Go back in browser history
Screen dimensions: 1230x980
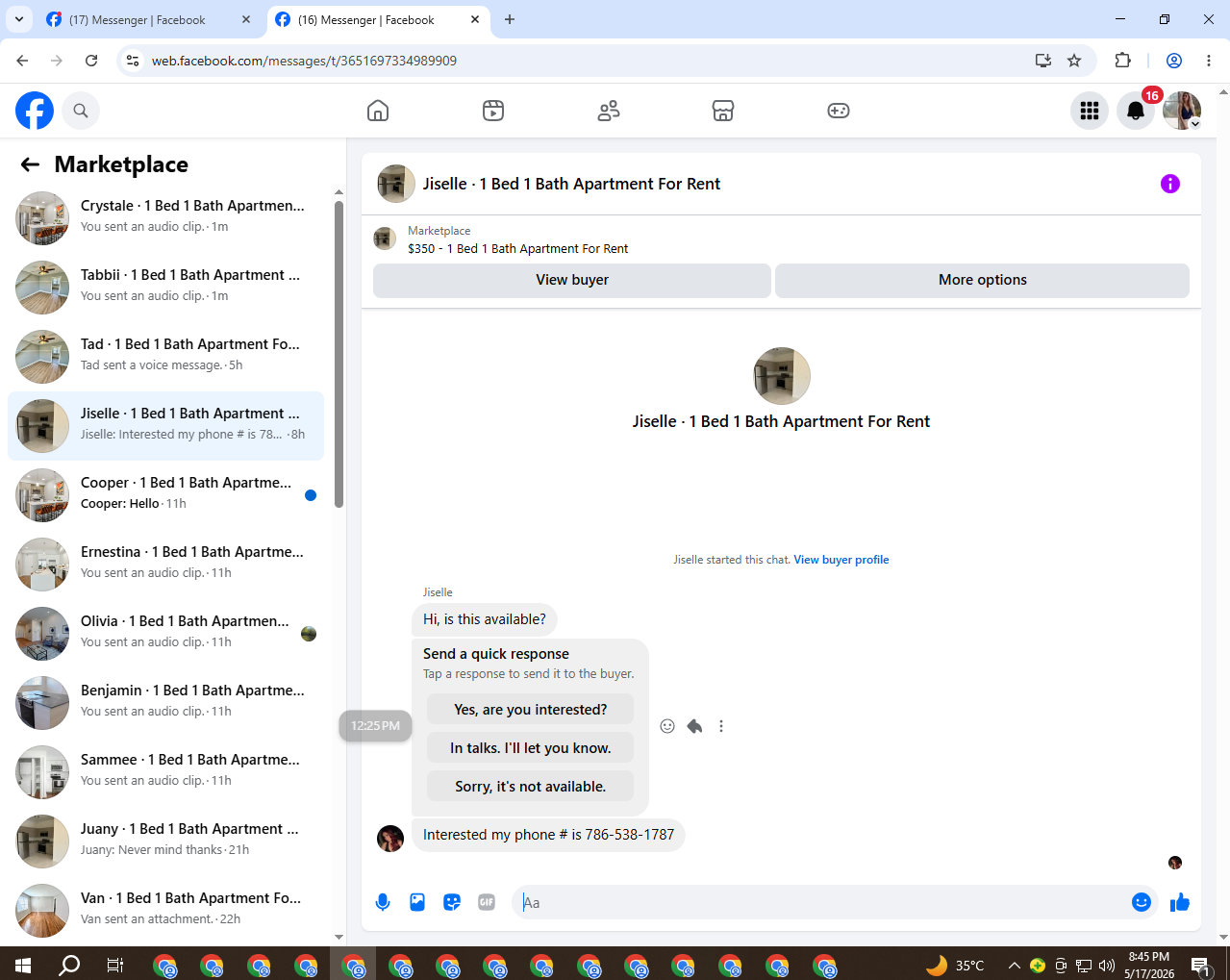[x=22, y=61]
